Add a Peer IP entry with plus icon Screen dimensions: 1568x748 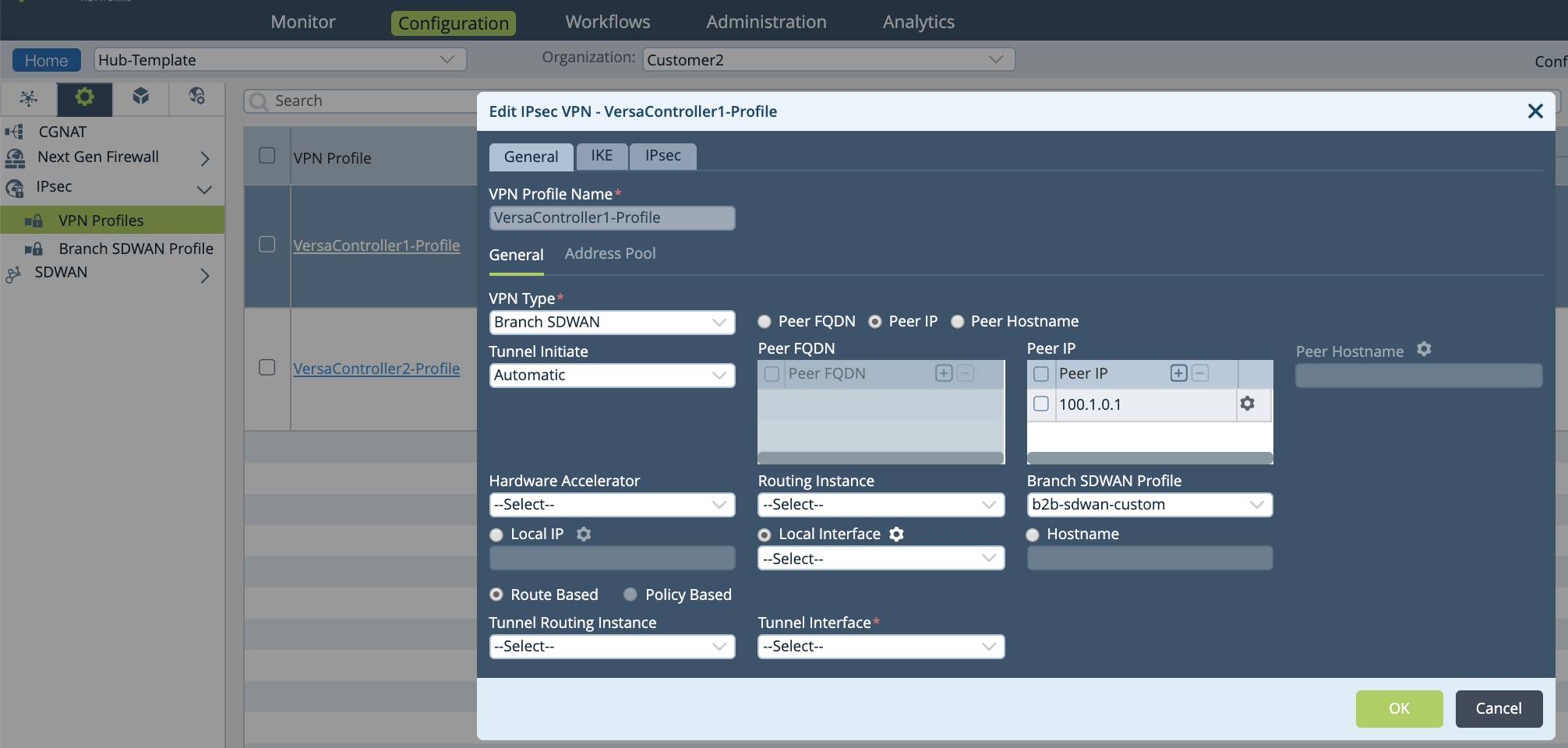[x=1178, y=373]
